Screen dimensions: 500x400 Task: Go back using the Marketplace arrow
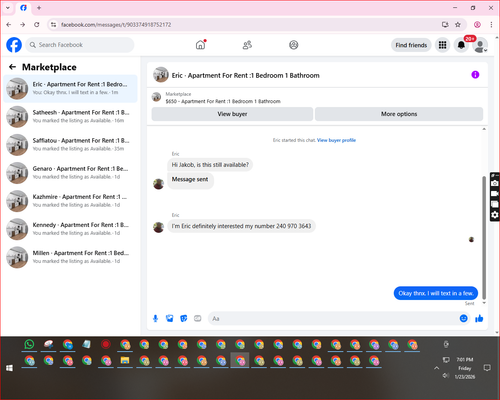[12, 67]
